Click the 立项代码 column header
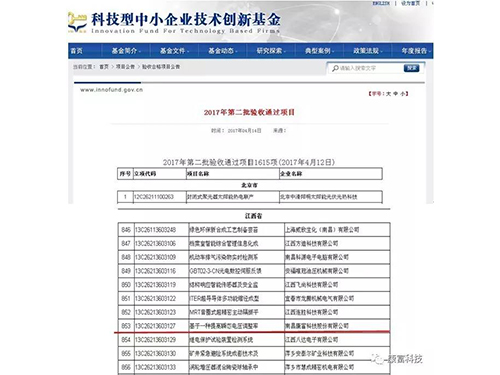Viewport: 500px width, 375px height. [x=145, y=174]
